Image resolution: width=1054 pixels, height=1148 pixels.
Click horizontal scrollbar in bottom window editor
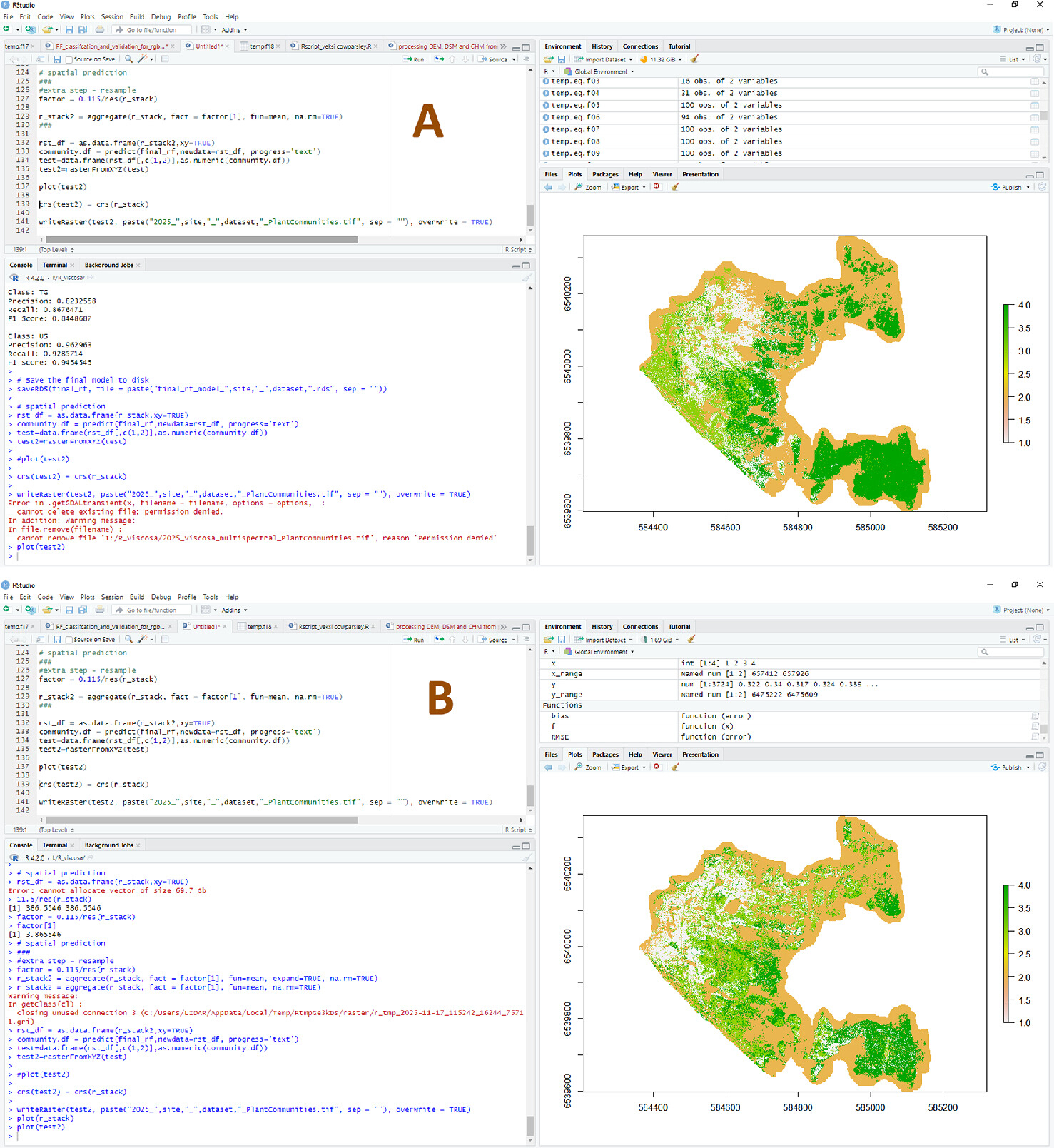pyautogui.click(x=202, y=820)
